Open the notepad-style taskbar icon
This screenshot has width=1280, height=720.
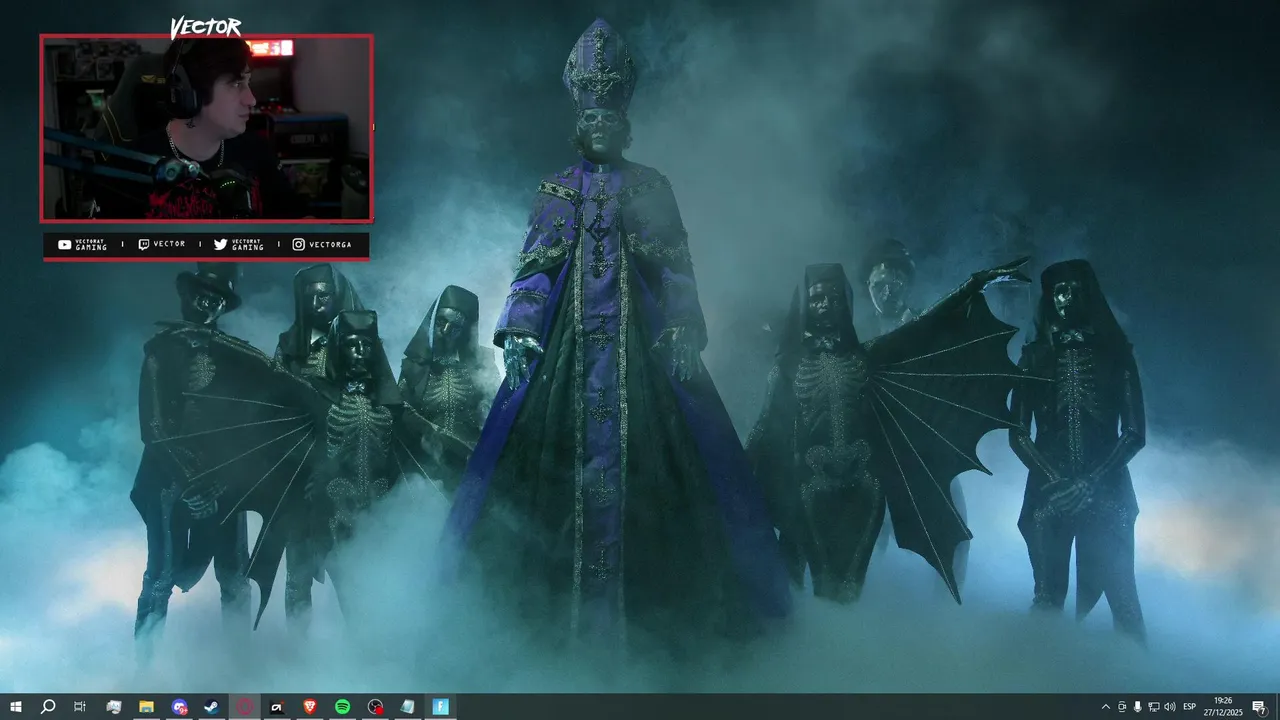(x=407, y=707)
